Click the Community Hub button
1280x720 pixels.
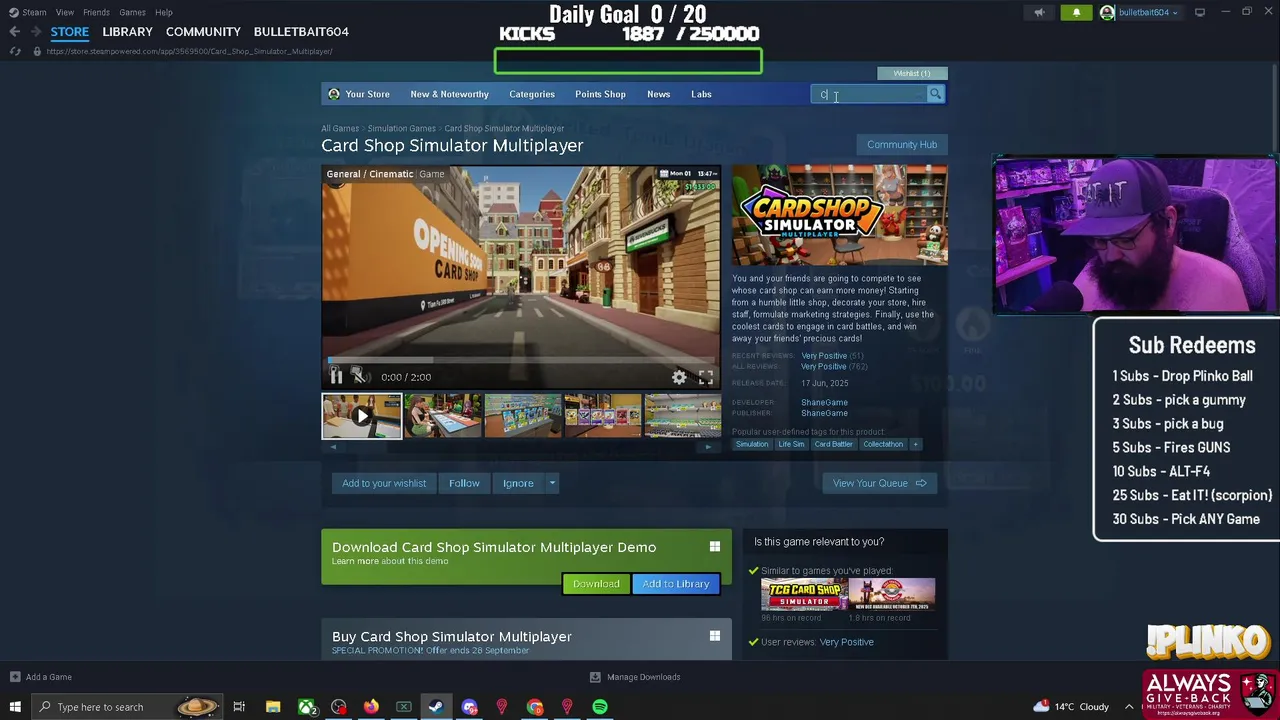[x=902, y=145]
